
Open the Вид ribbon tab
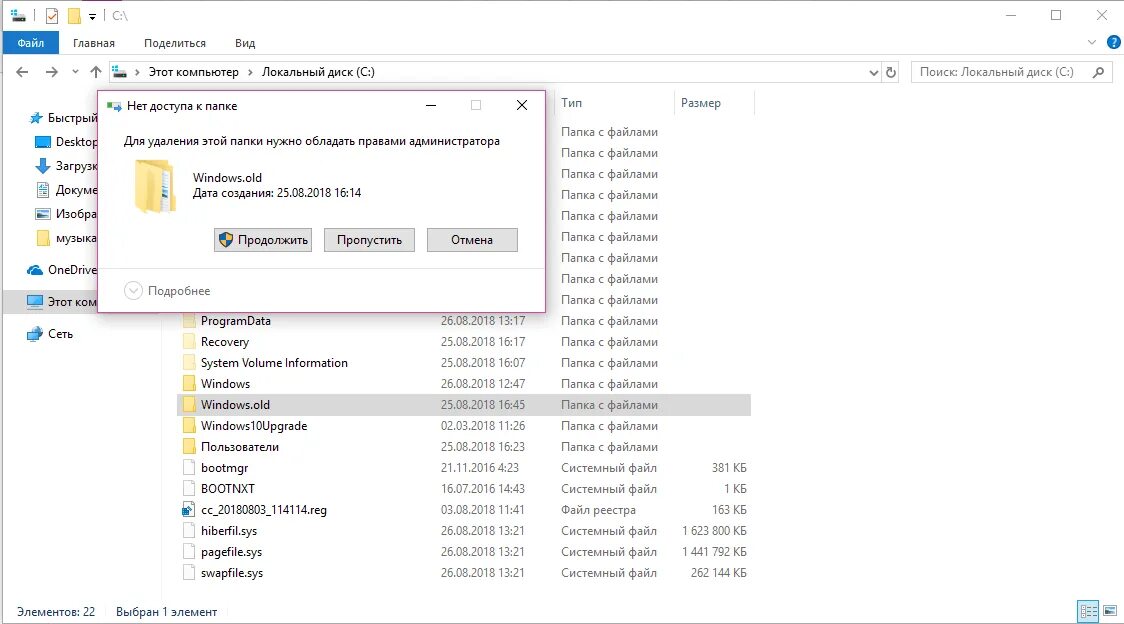245,43
